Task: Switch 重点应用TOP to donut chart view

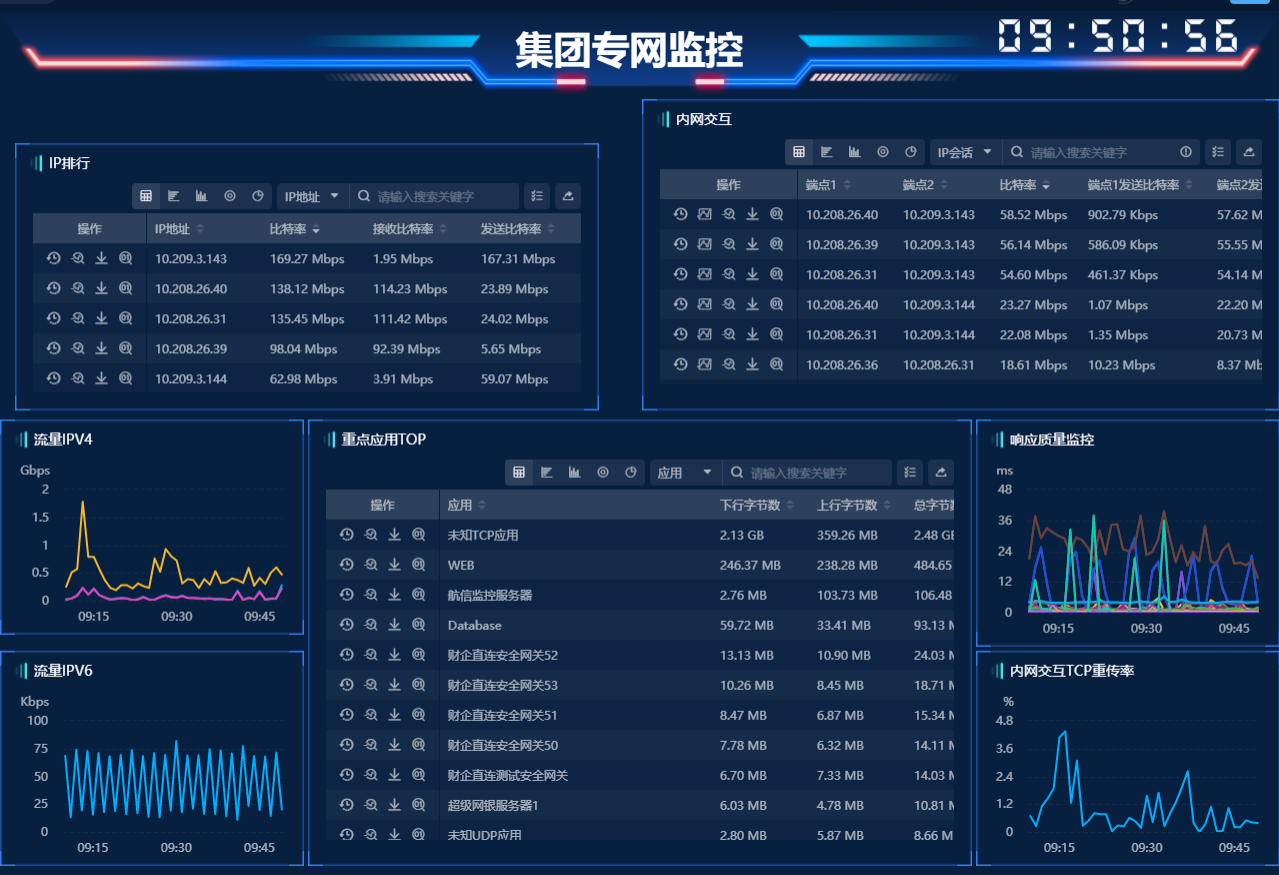Action: click(x=603, y=473)
